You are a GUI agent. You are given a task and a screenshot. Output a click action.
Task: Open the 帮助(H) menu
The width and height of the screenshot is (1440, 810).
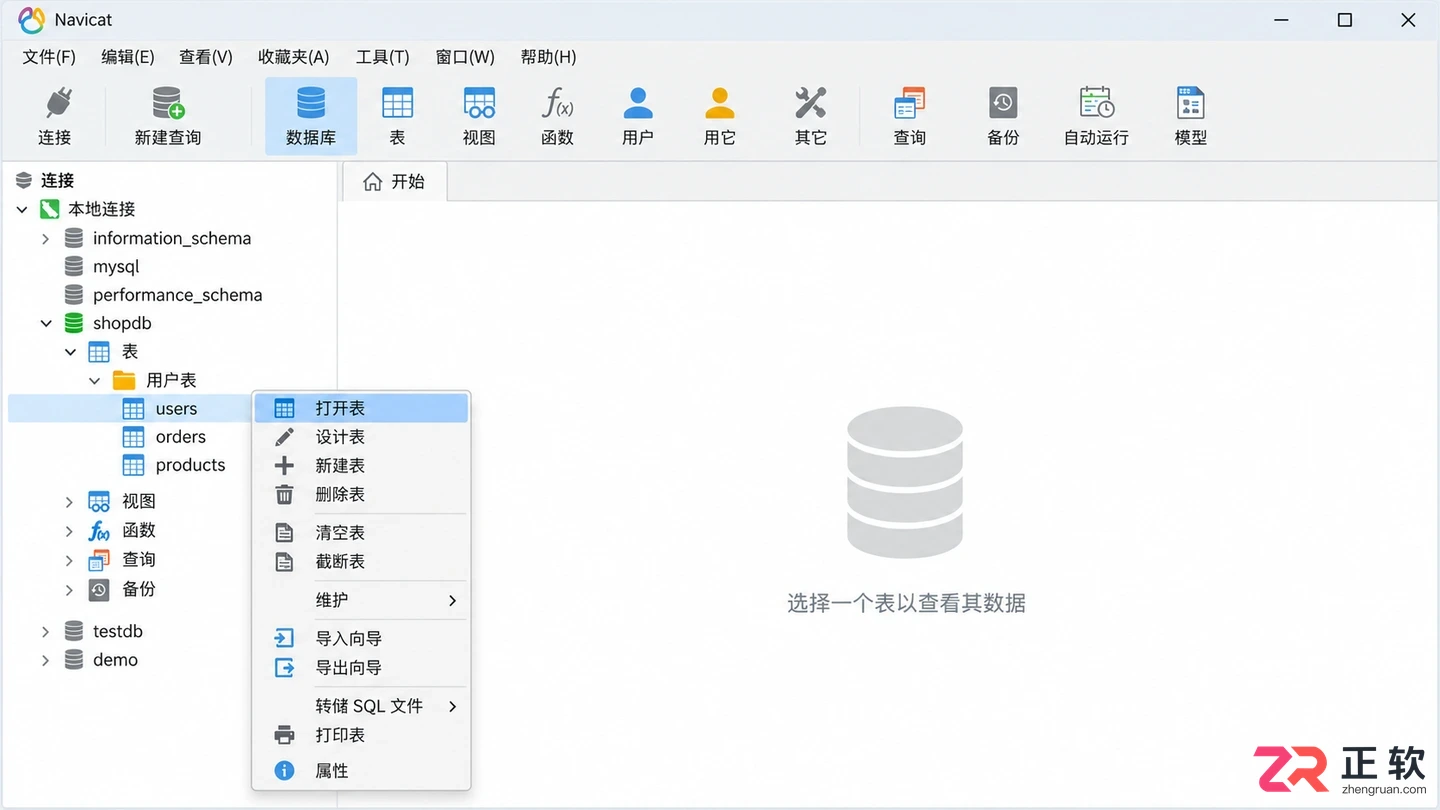click(x=548, y=57)
